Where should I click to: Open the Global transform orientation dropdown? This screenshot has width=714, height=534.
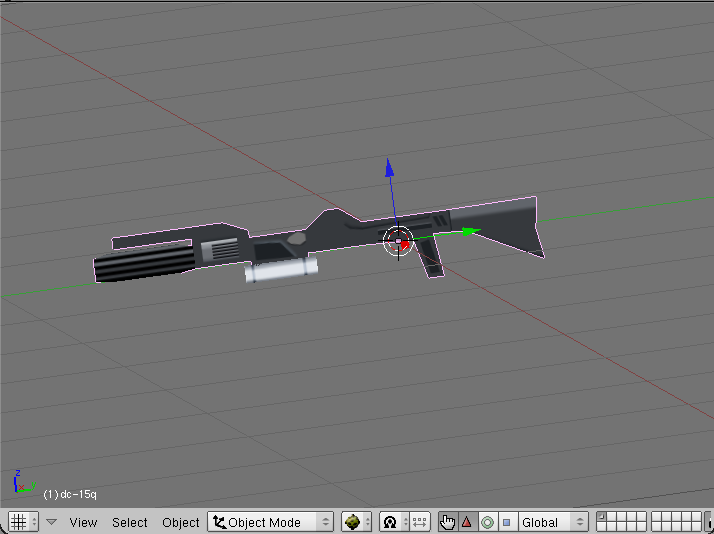pos(552,522)
